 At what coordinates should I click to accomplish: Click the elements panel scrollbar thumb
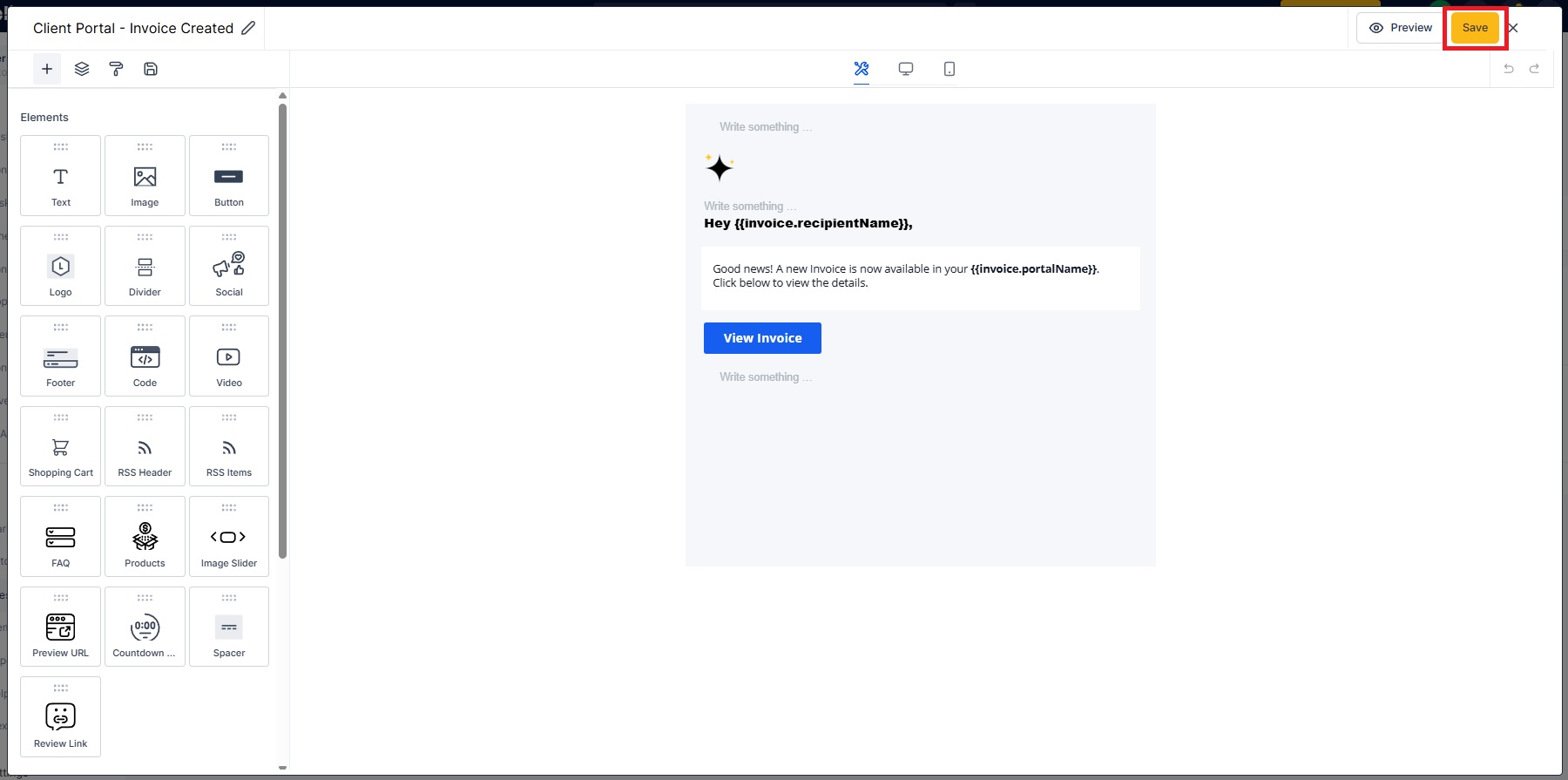click(x=282, y=331)
